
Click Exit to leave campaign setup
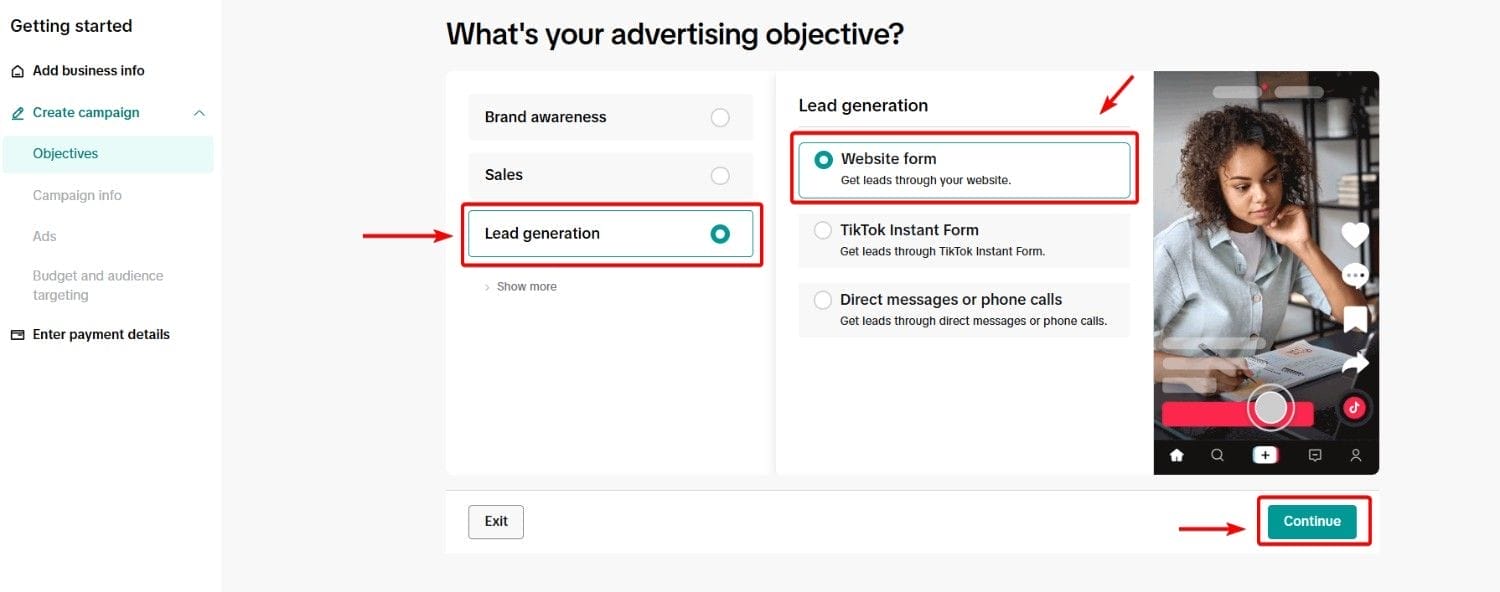click(x=495, y=521)
